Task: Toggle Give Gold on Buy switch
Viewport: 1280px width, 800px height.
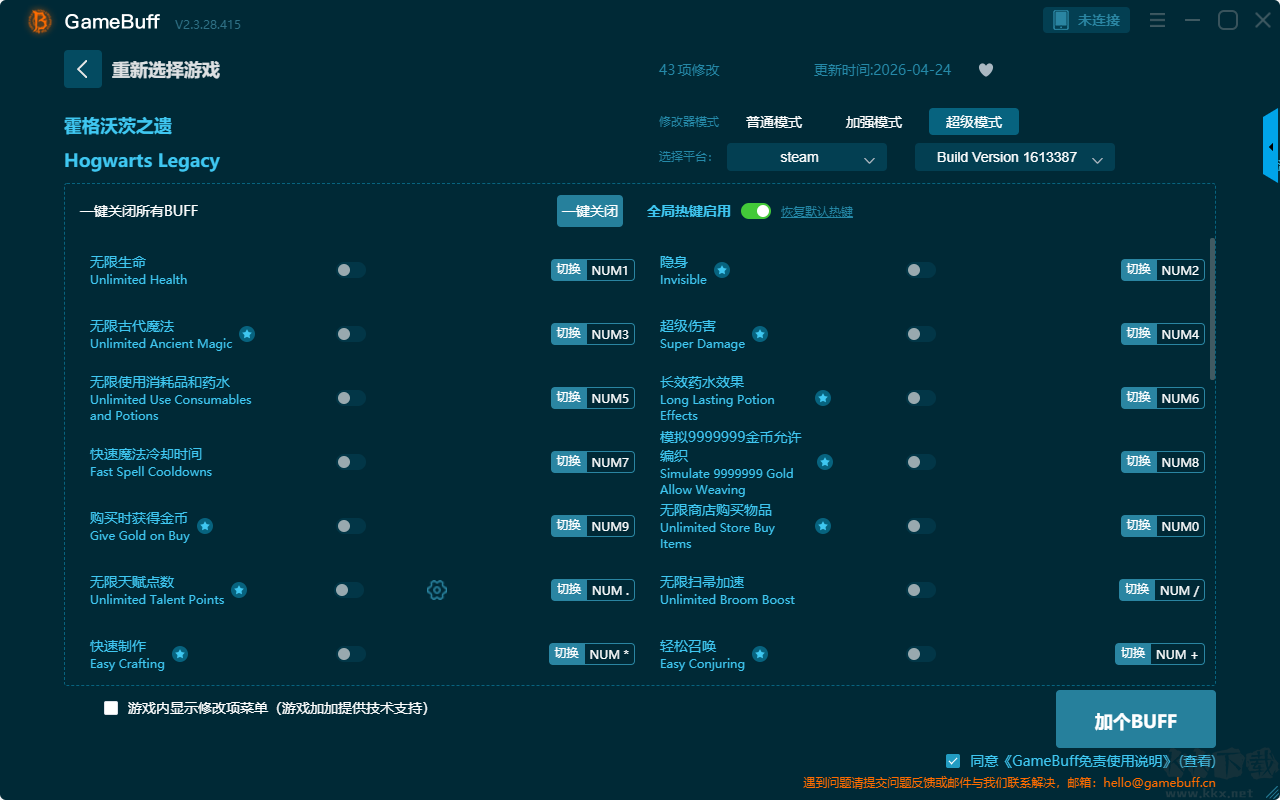Action: coord(351,526)
